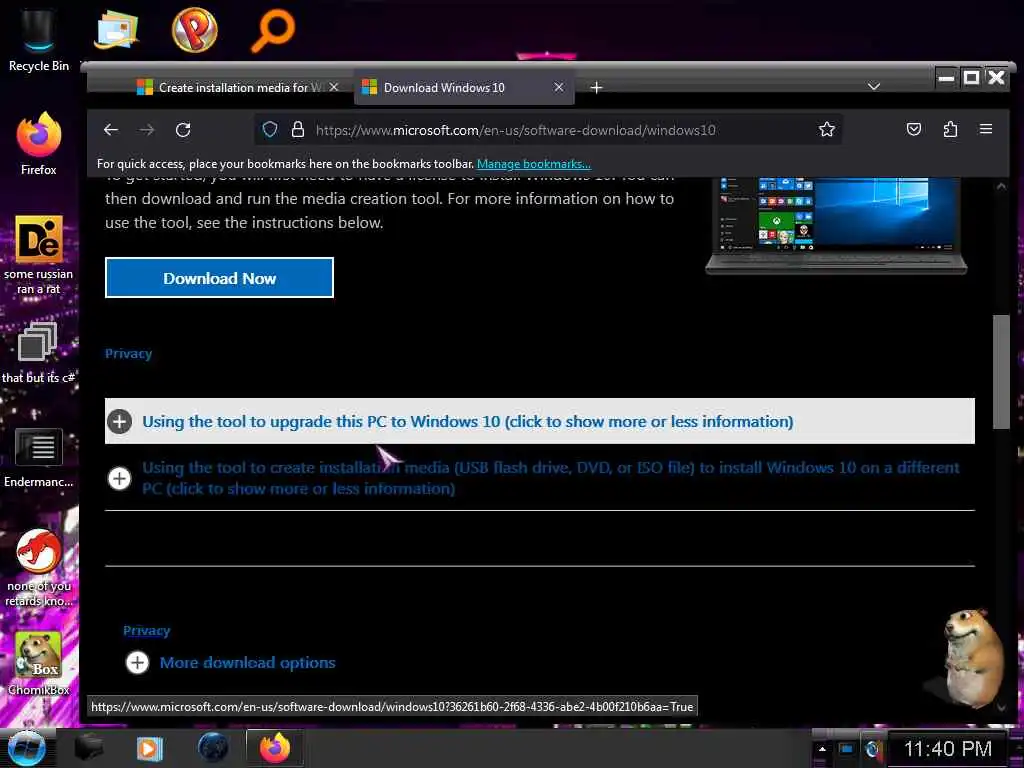Expand More download options
The width and height of the screenshot is (1024, 768).
(x=231, y=663)
